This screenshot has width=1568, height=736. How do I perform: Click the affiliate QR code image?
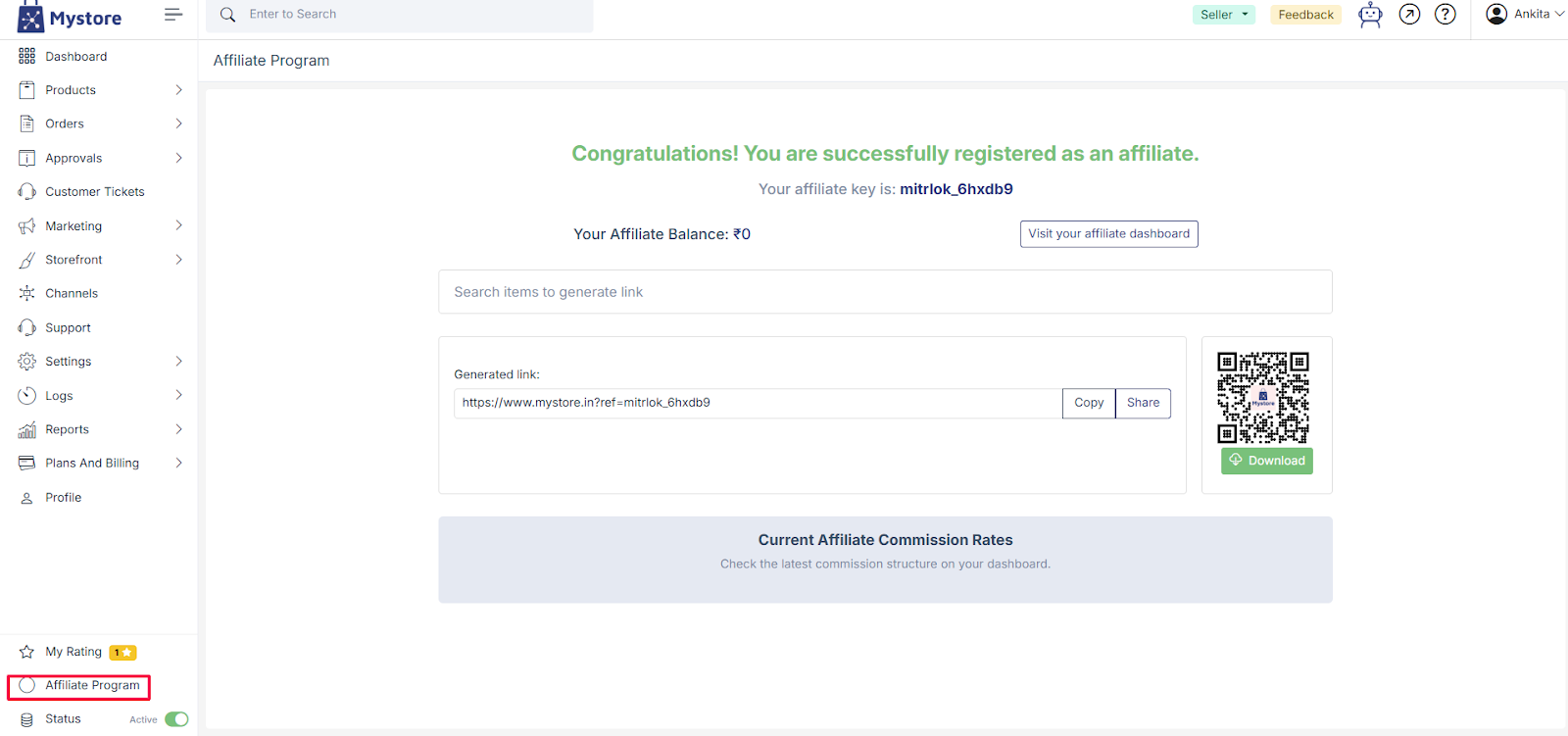tap(1263, 398)
